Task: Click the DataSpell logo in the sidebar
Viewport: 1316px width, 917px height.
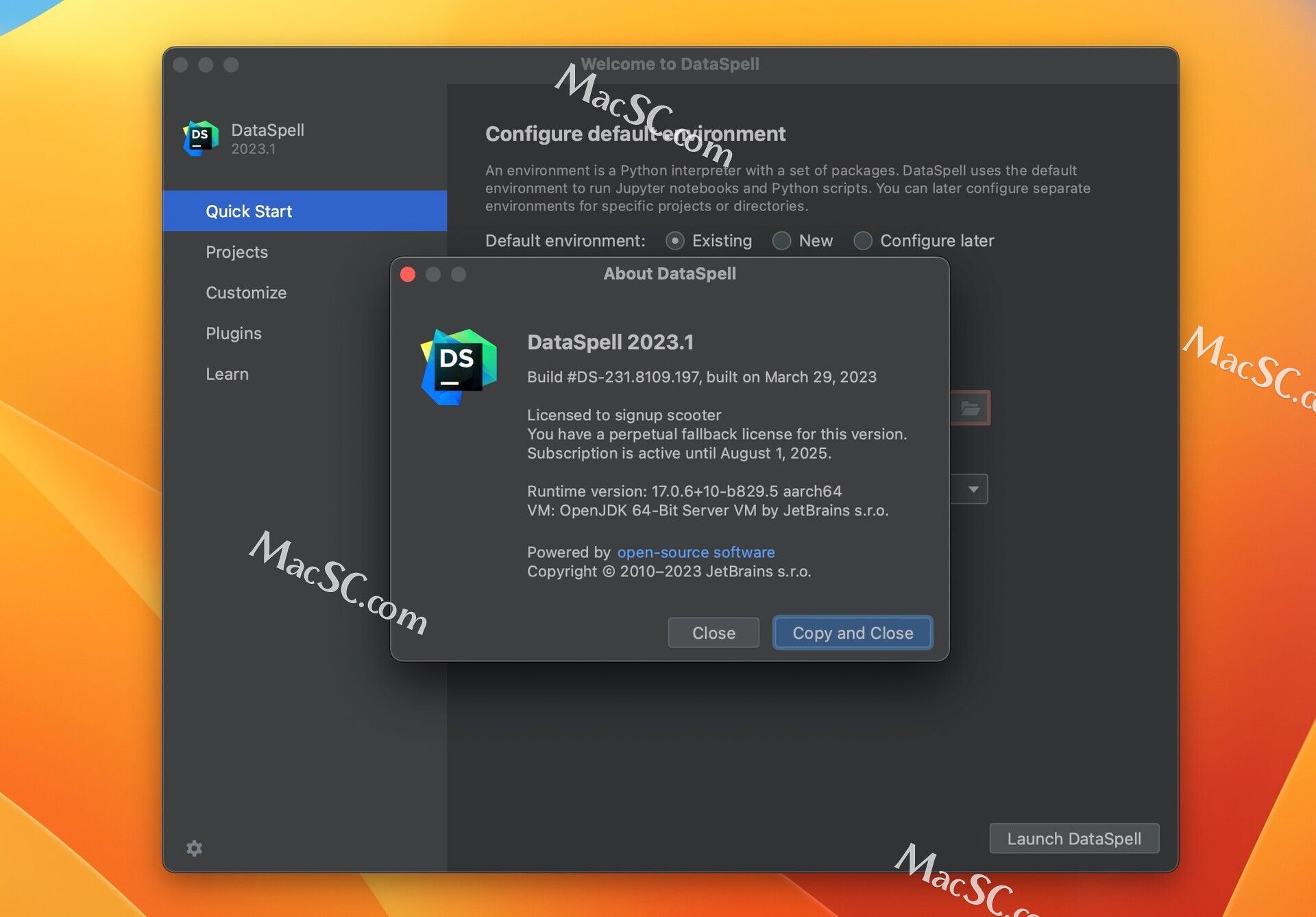Action: pos(201,138)
